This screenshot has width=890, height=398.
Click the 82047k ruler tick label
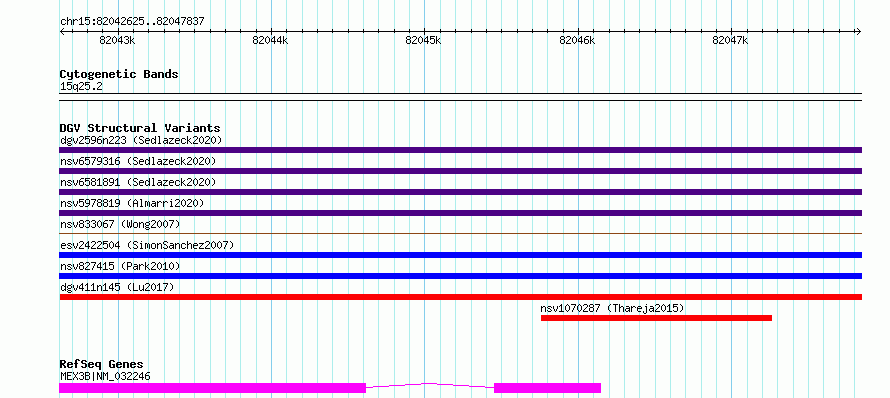pos(731,40)
